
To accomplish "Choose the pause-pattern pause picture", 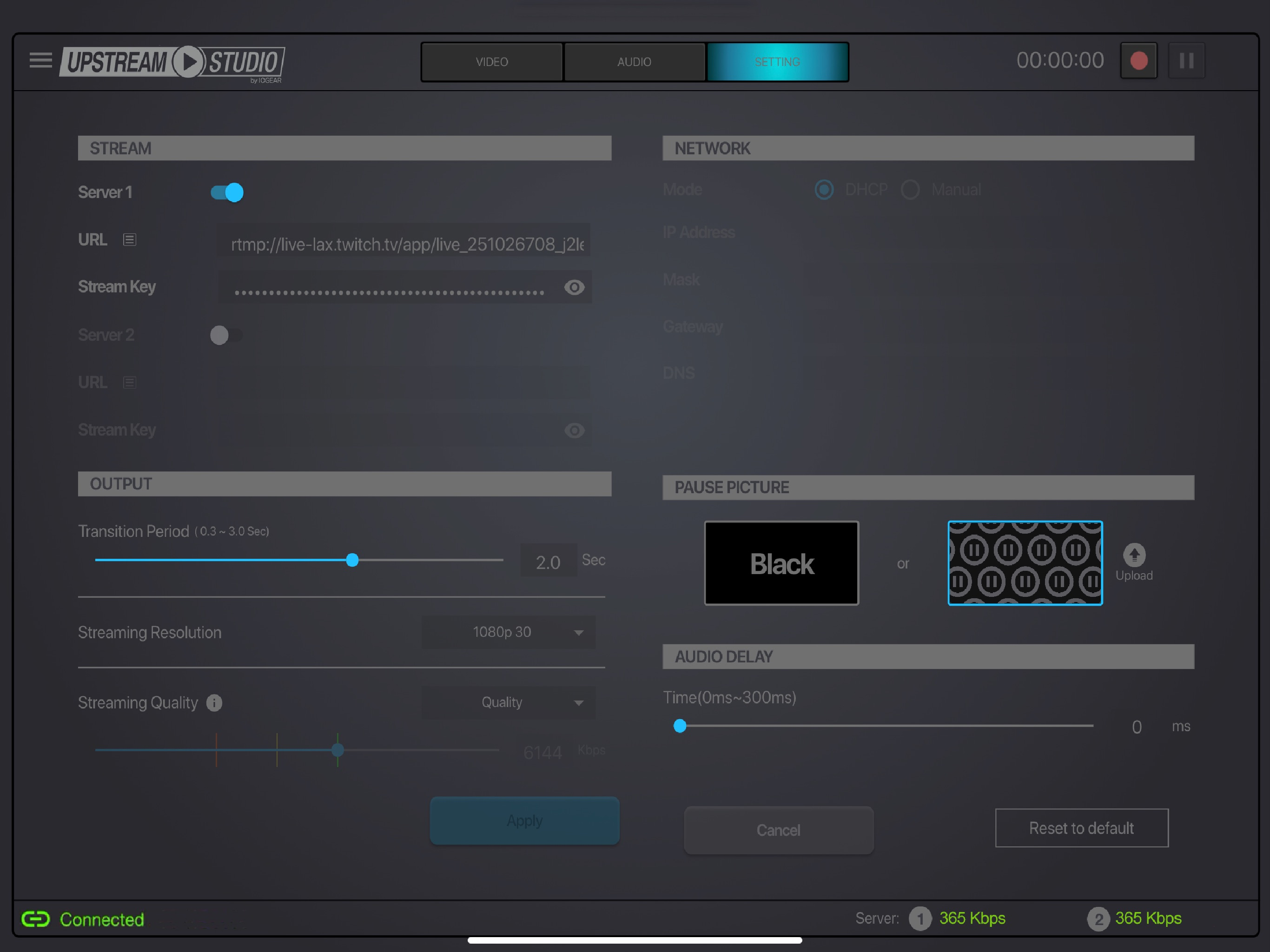I will point(1025,563).
